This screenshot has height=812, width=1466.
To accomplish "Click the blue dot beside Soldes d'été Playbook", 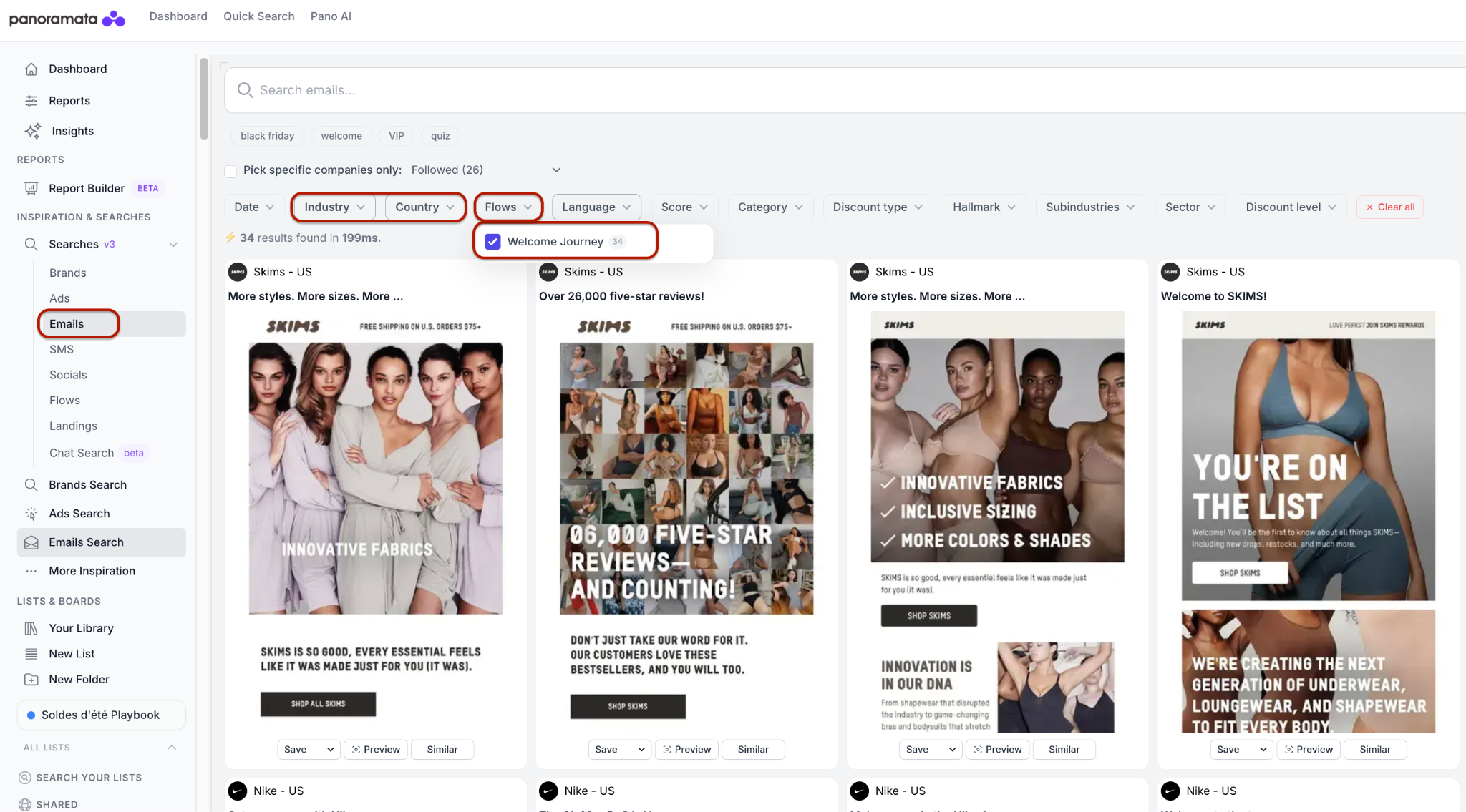I will pyautogui.click(x=31, y=715).
